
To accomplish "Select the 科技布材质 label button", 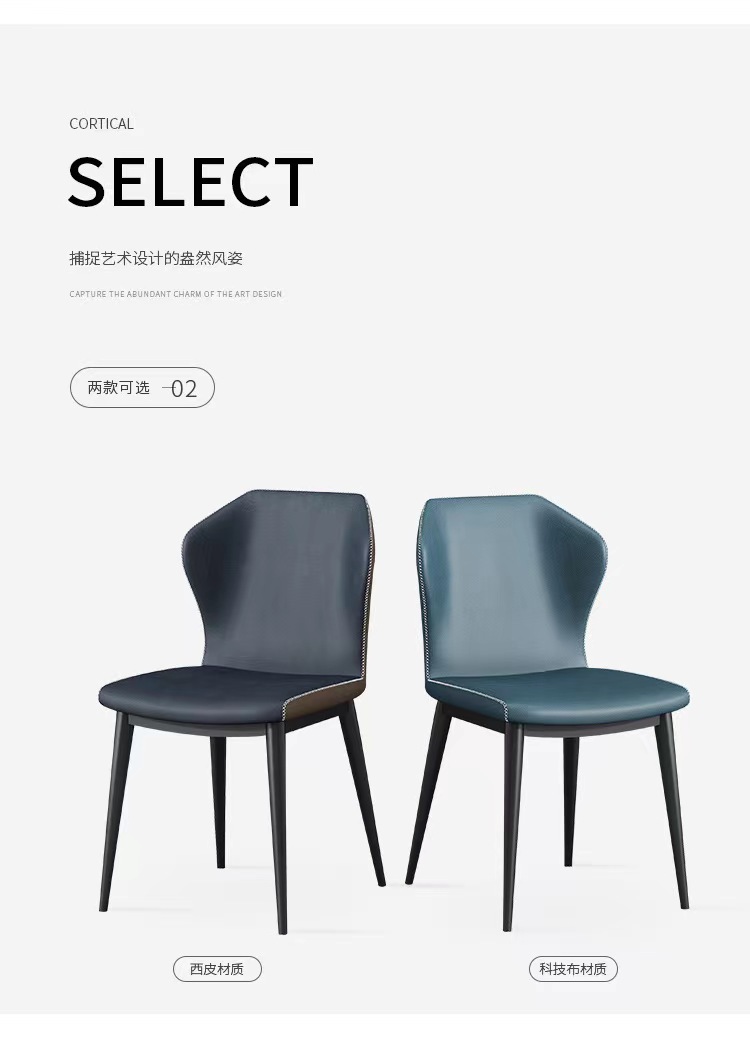I will pos(573,969).
